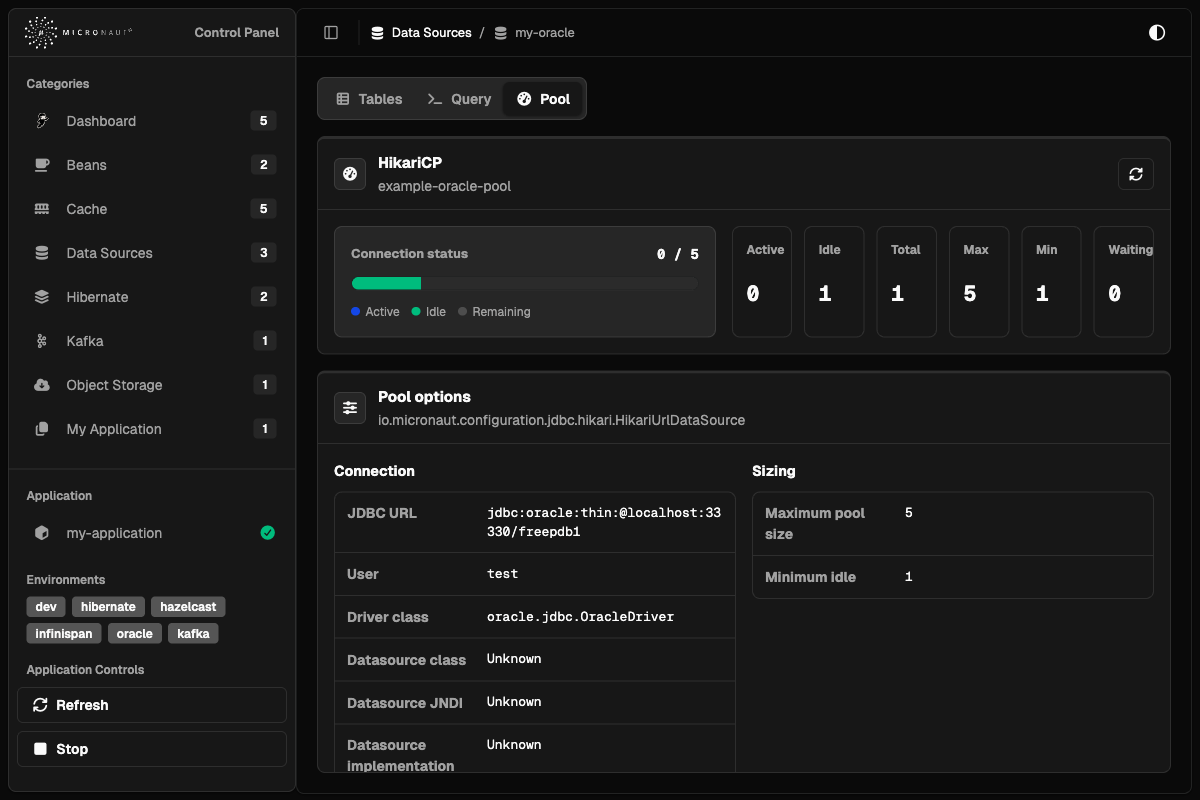This screenshot has width=1200, height=800.
Task: Click the Remaining legend gray dot
Action: (462, 312)
